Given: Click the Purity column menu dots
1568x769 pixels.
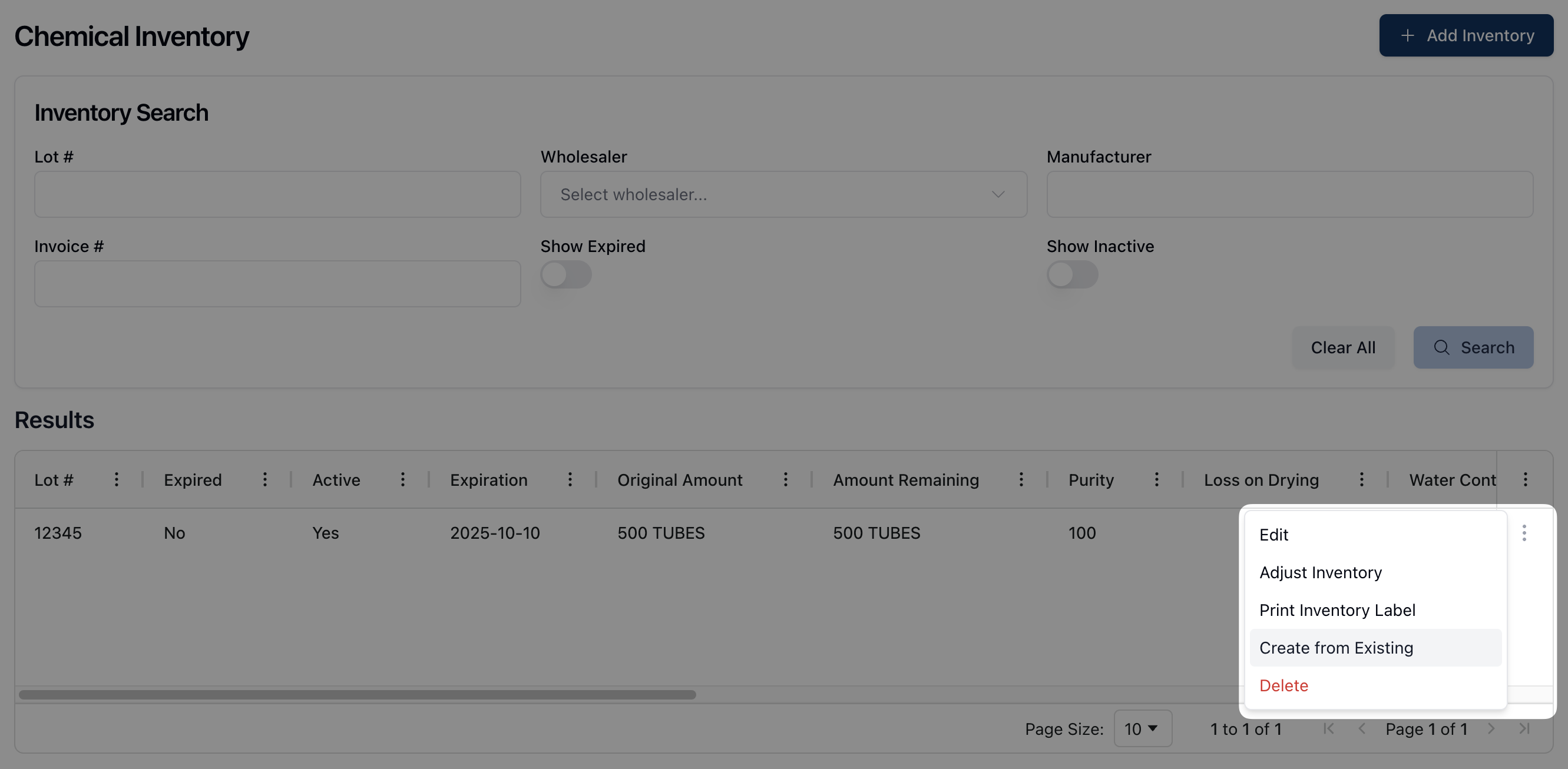Looking at the screenshot, I should (1156, 479).
